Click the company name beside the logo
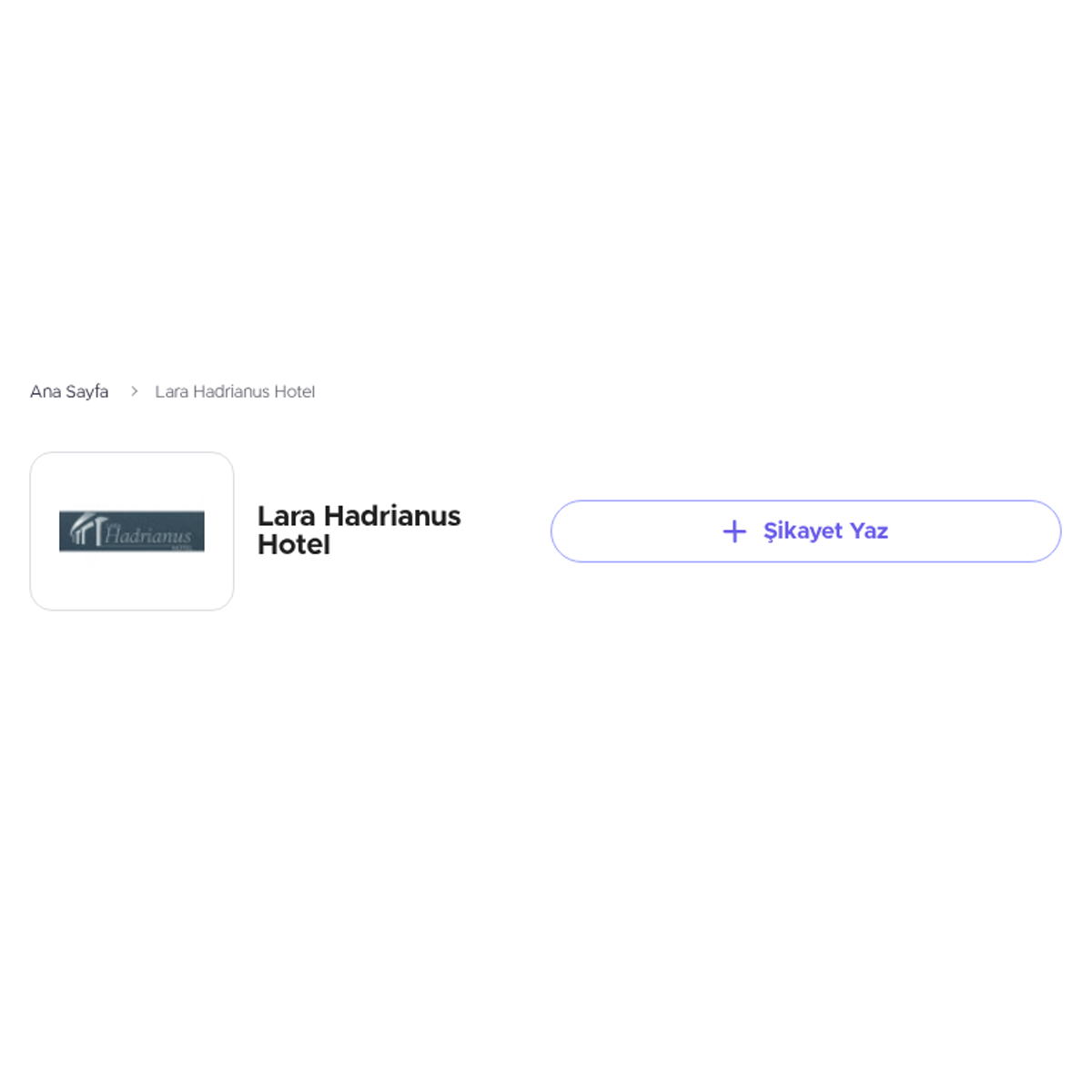Viewport: 1092px width, 1092px height. 359,530
